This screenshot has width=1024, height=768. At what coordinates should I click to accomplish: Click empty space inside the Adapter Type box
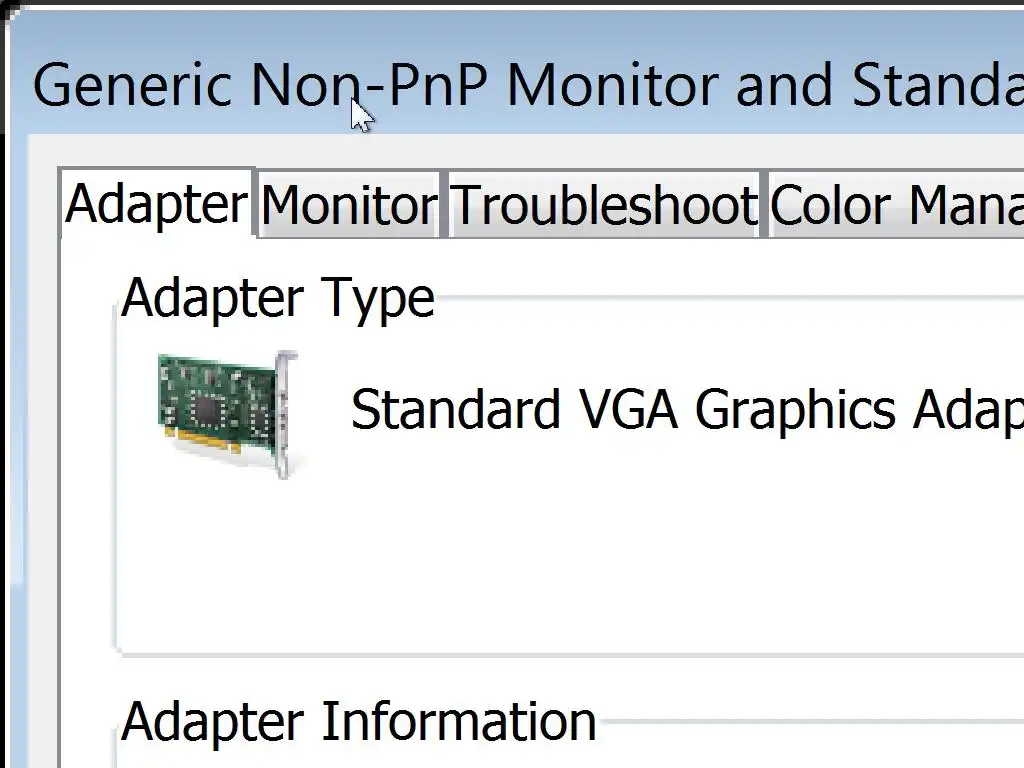click(600, 560)
